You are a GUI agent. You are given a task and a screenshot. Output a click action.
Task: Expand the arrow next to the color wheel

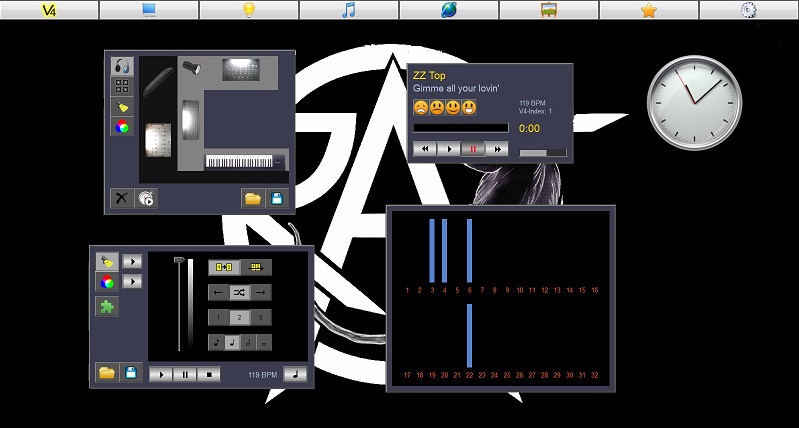[132, 282]
